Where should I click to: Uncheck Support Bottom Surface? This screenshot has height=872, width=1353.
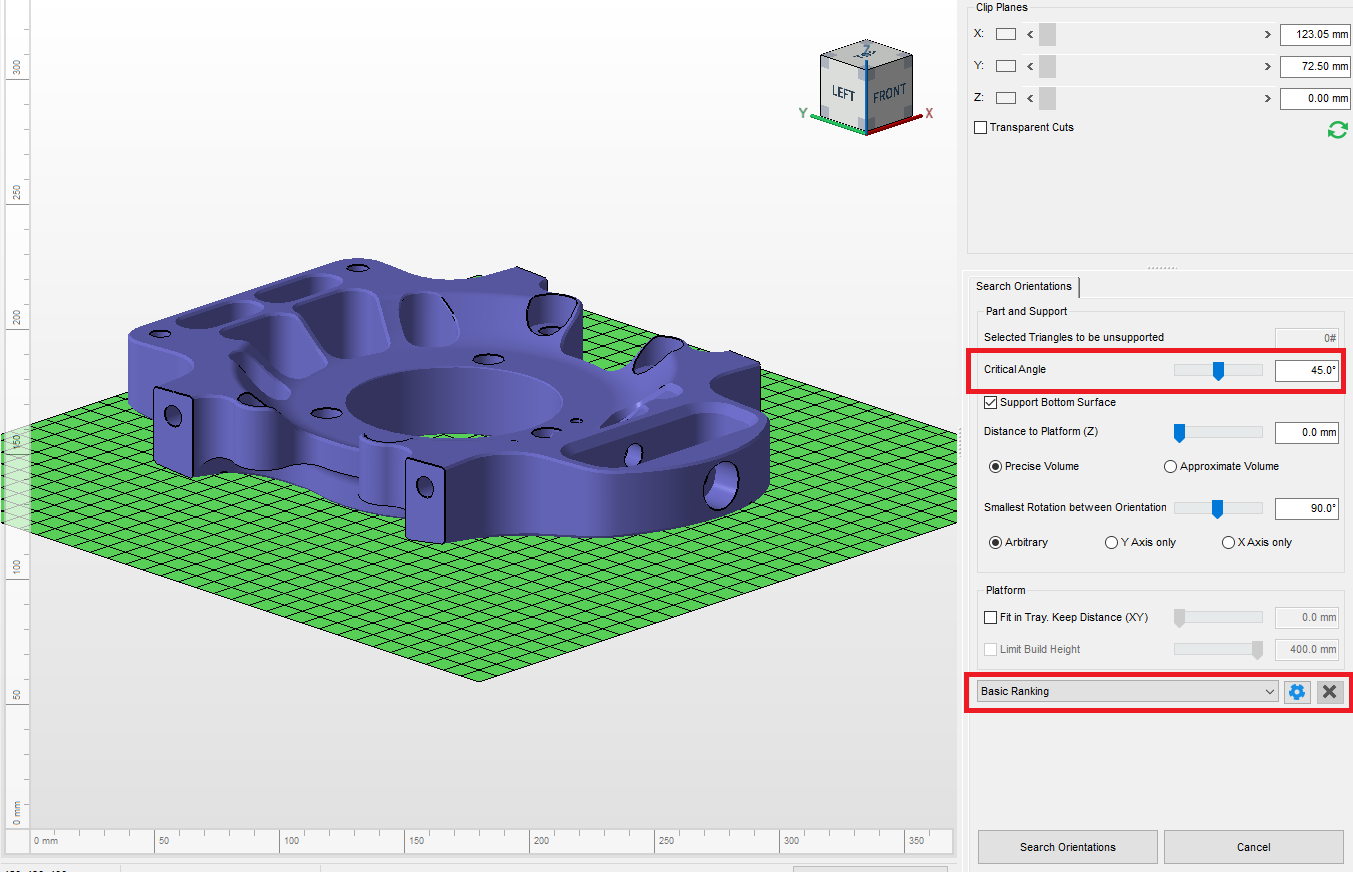(x=991, y=402)
